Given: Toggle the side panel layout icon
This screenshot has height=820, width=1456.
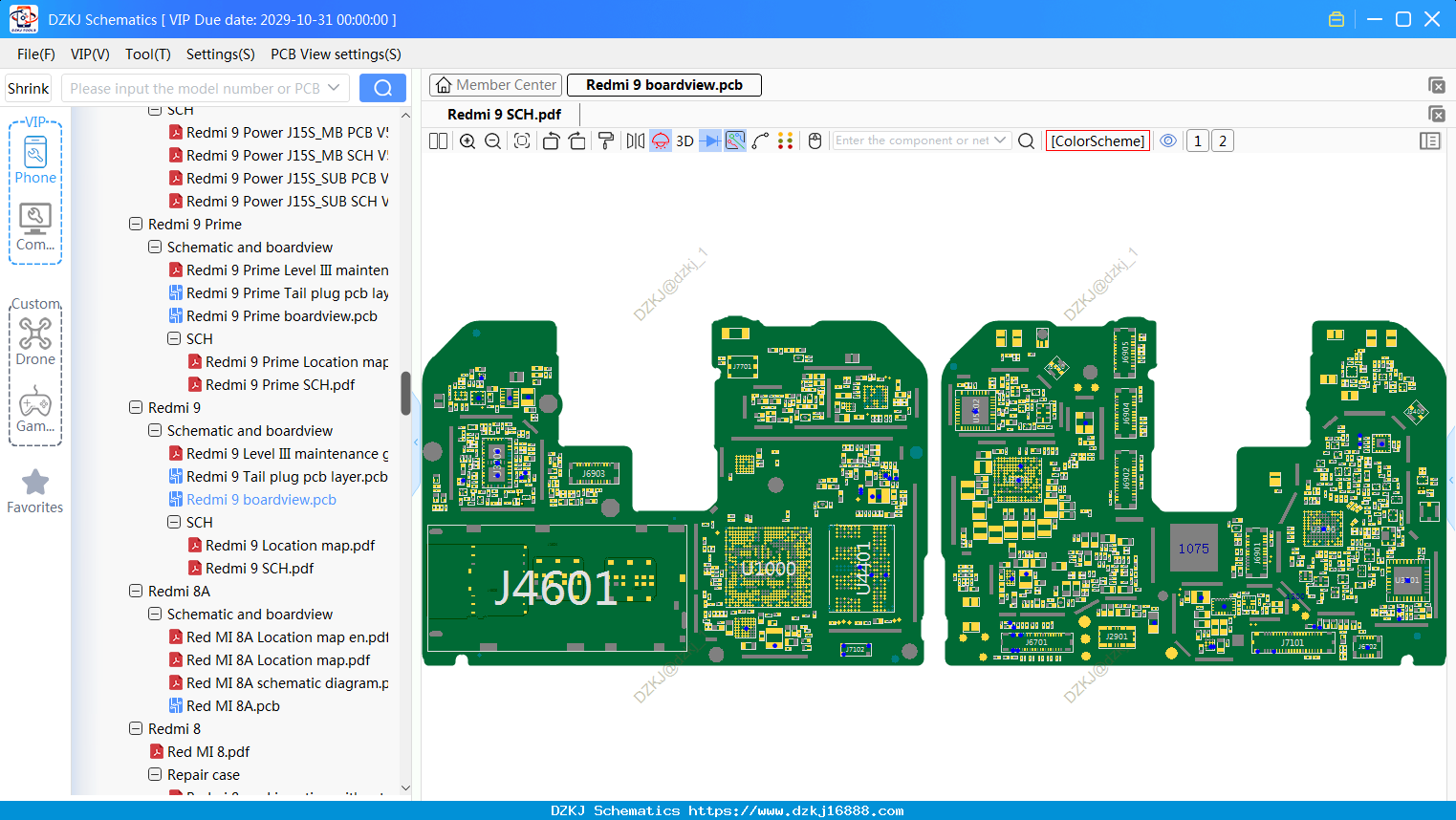Looking at the screenshot, I should (1430, 140).
